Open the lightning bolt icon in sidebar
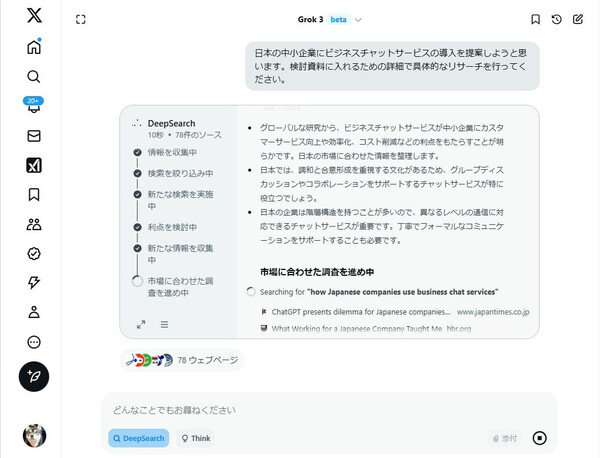The width and height of the screenshot is (600, 458). click(34, 282)
